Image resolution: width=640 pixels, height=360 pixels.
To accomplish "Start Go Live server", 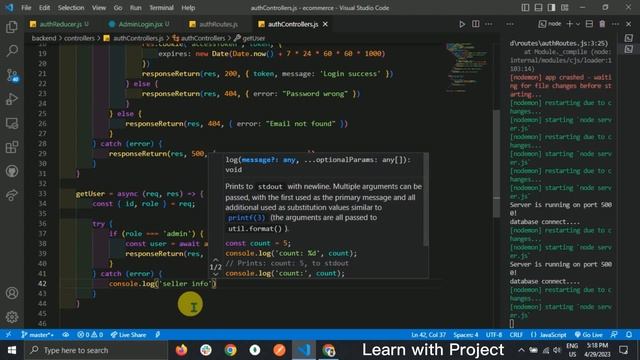I will pos(588,335).
